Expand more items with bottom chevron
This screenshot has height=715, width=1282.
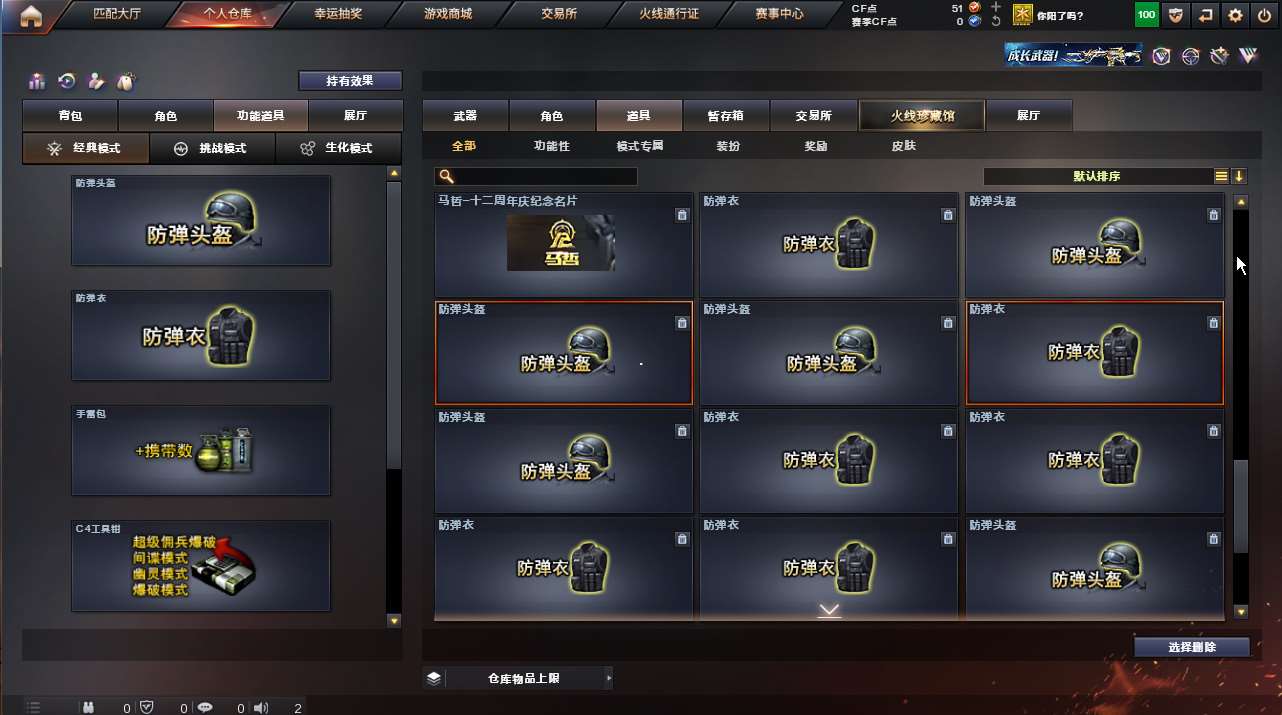coord(829,610)
